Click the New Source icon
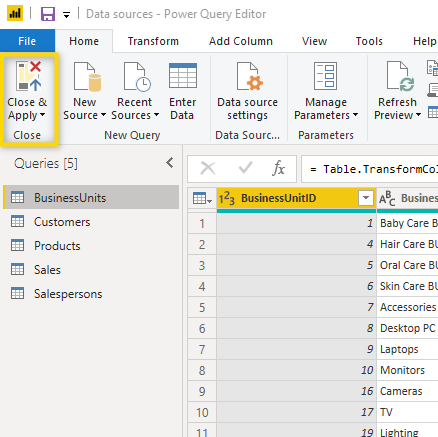The image size is (438, 437). 87,76
